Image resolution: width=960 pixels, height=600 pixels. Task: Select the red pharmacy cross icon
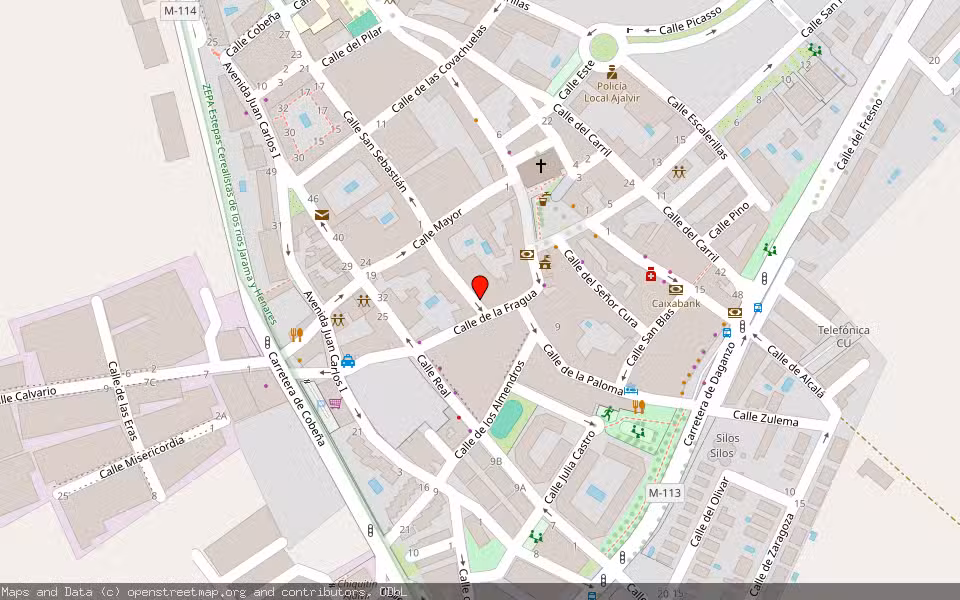tap(651, 274)
